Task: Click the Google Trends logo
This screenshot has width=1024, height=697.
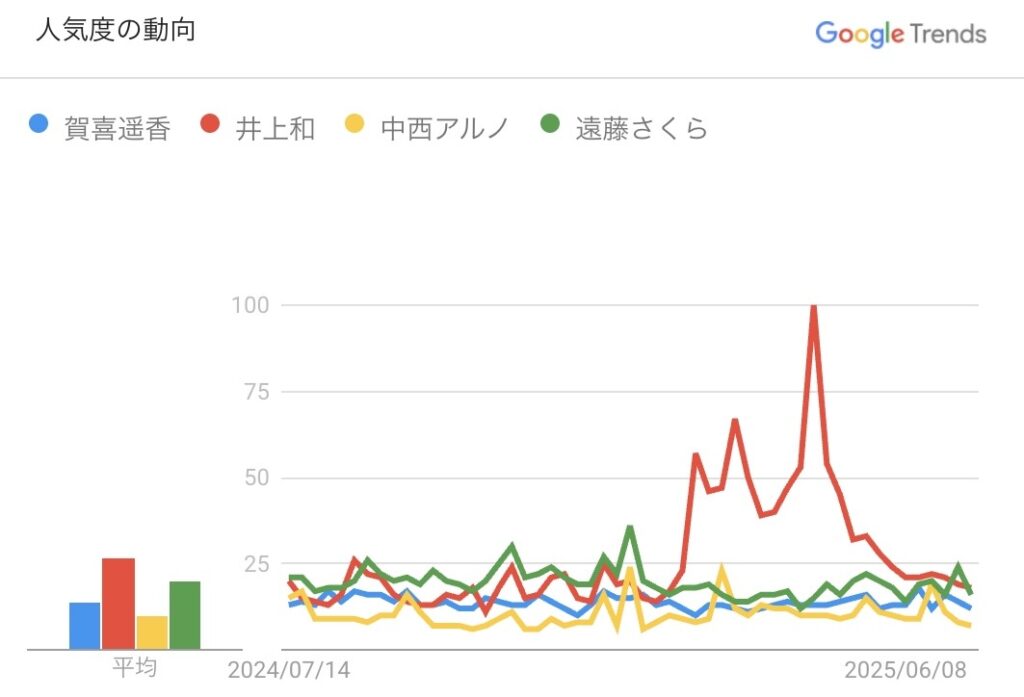Action: click(901, 34)
